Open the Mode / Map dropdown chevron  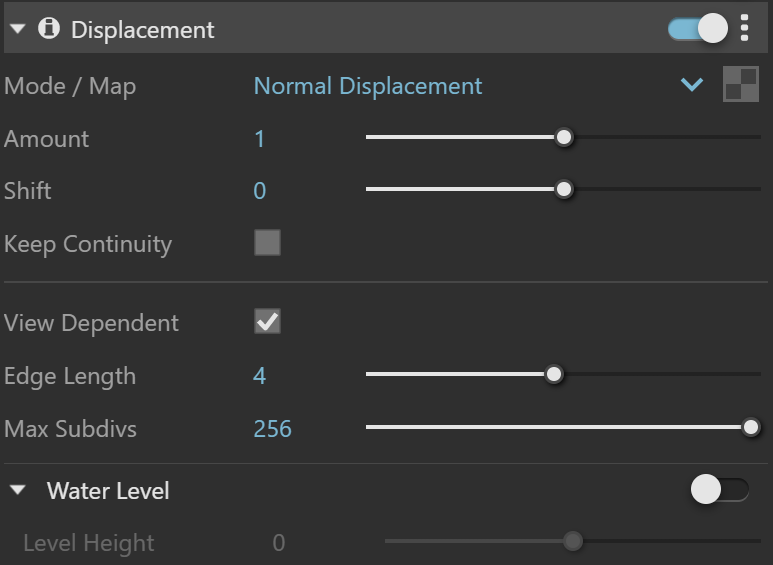(692, 85)
